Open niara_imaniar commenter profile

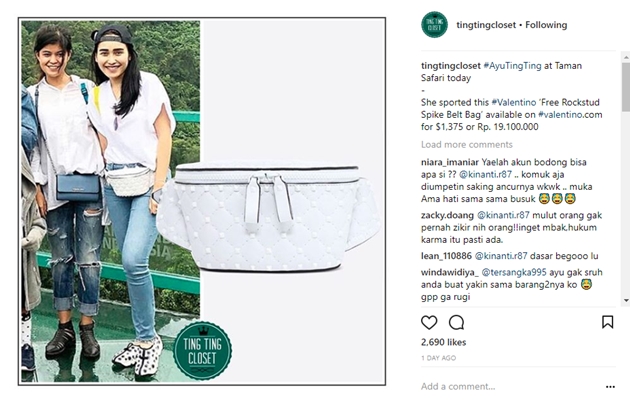click(450, 162)
